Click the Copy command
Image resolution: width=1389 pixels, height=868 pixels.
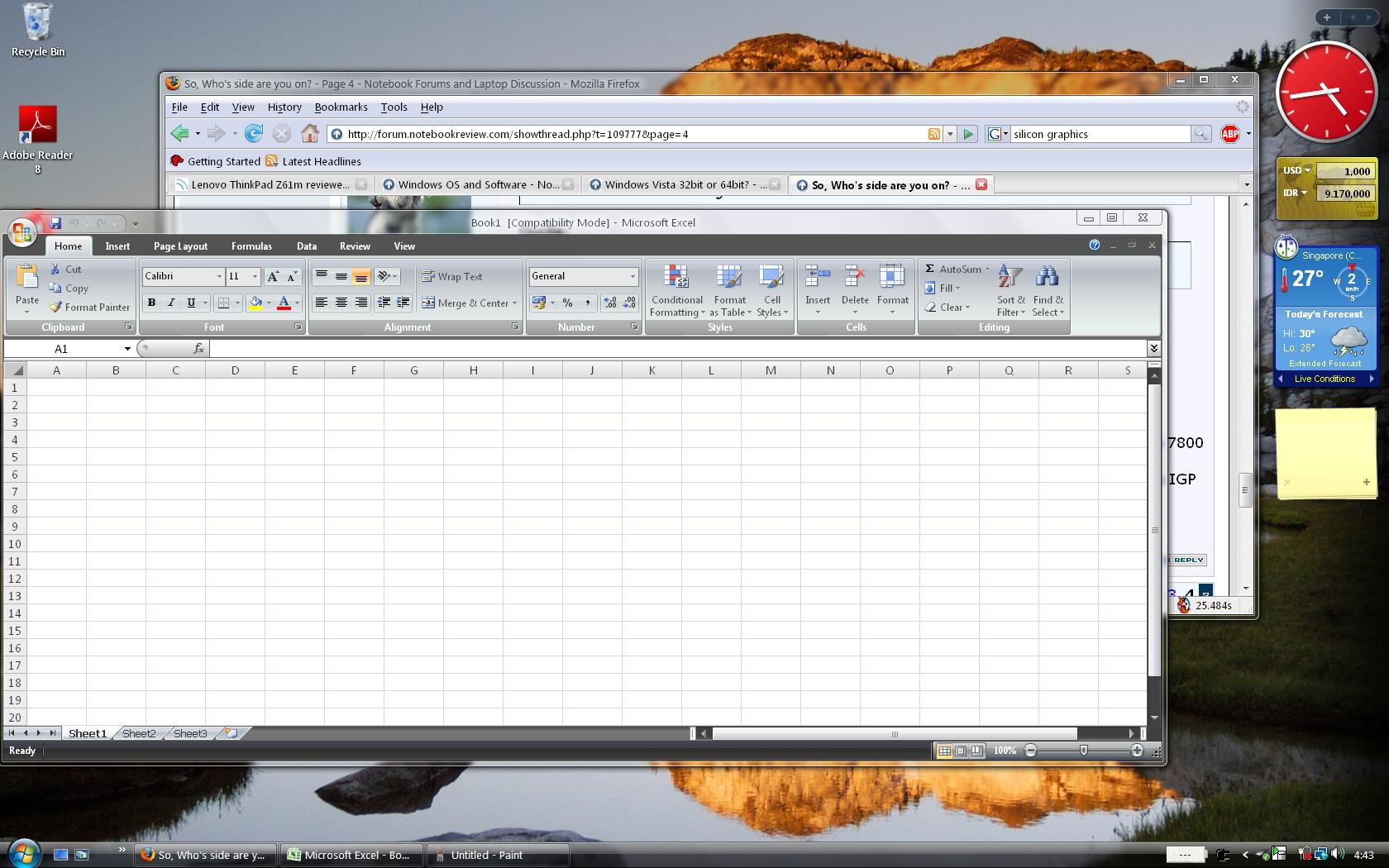[69, 289]
